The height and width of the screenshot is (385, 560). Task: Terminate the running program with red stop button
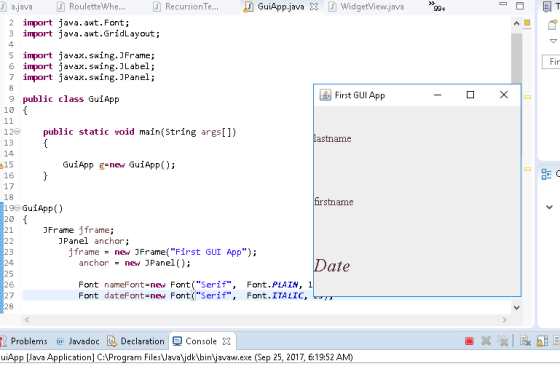pos(469,341)
